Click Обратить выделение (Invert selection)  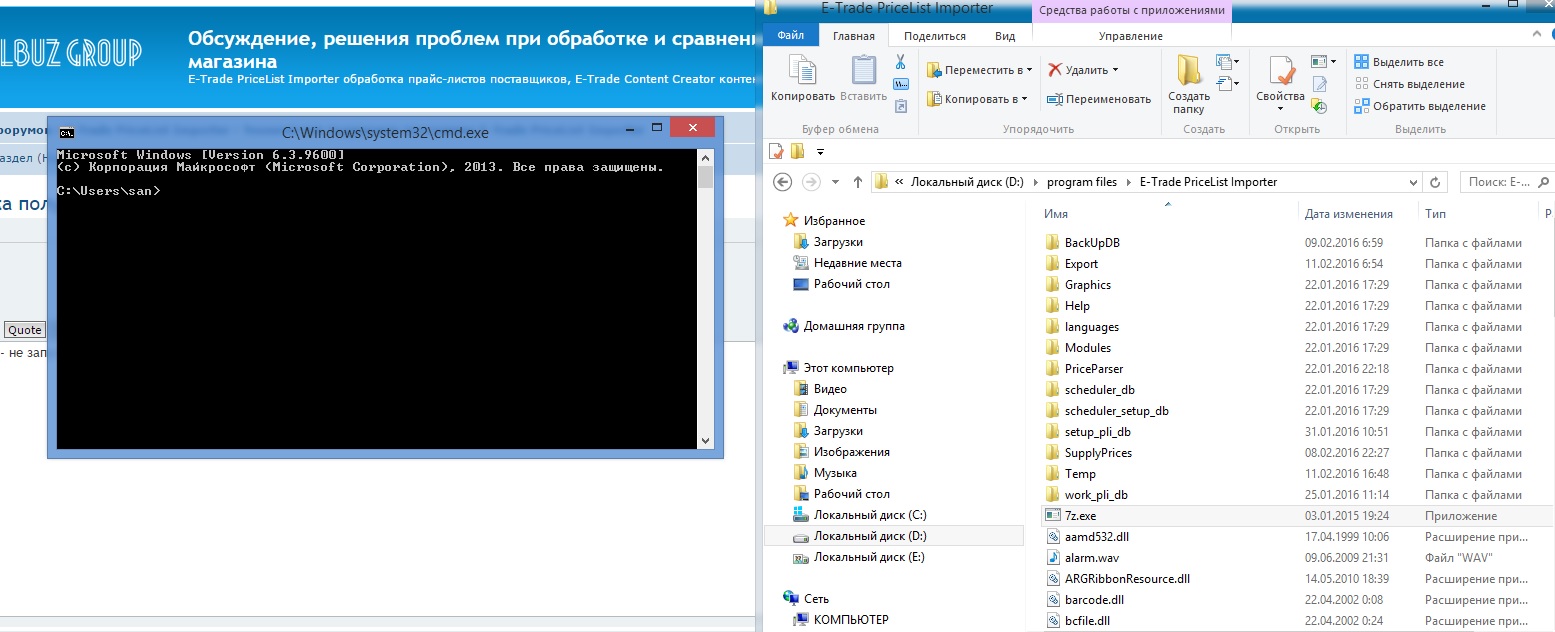click(x=1420, y=106)
